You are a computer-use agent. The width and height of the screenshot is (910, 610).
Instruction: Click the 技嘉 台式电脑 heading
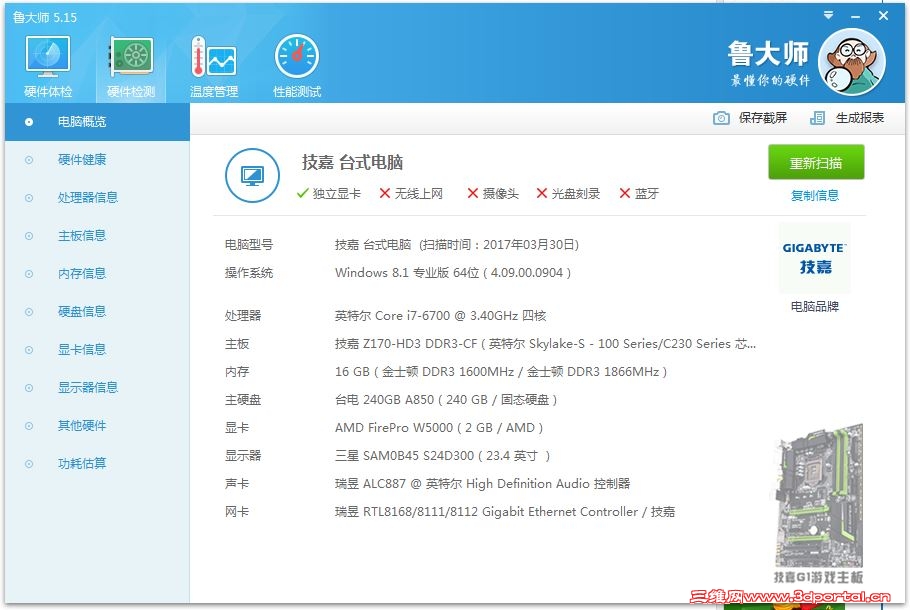pos(352,163)
